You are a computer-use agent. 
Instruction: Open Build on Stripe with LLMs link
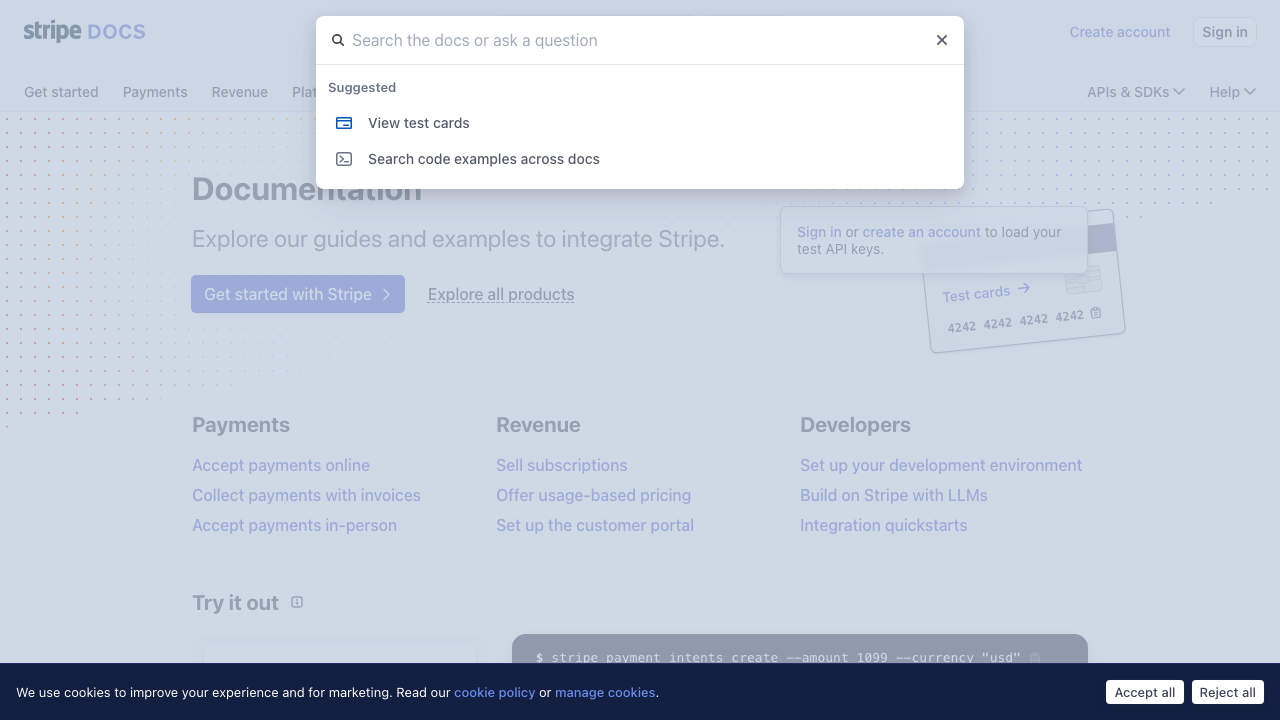click(894, 495)
